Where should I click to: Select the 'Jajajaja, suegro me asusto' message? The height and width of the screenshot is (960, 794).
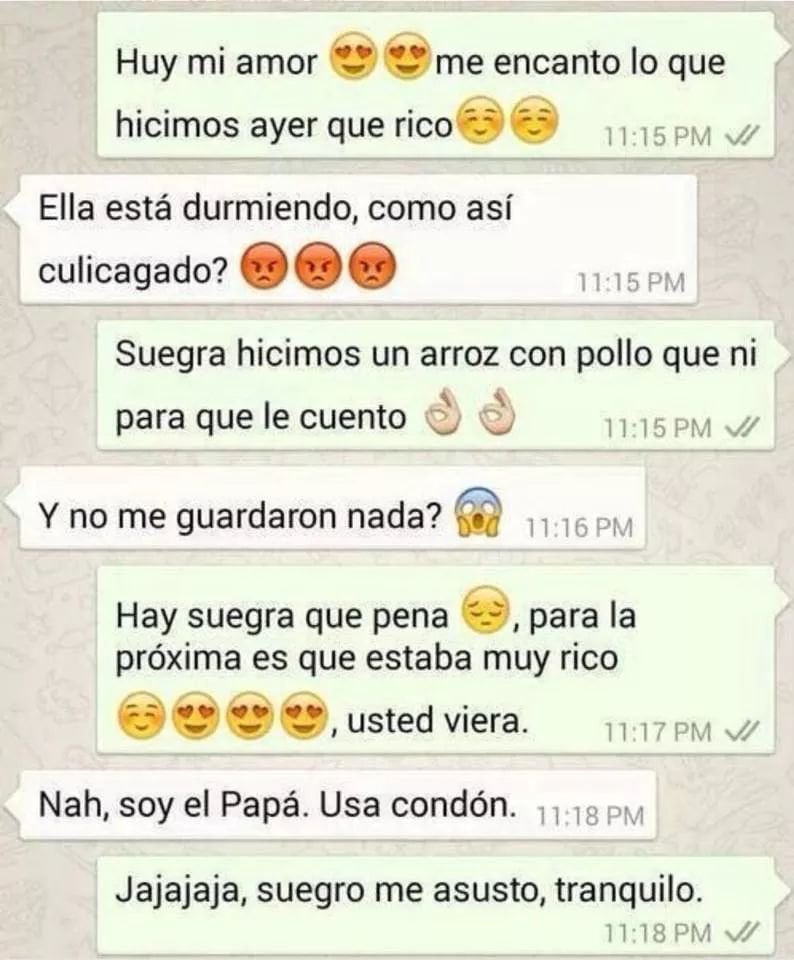point(435,906)
